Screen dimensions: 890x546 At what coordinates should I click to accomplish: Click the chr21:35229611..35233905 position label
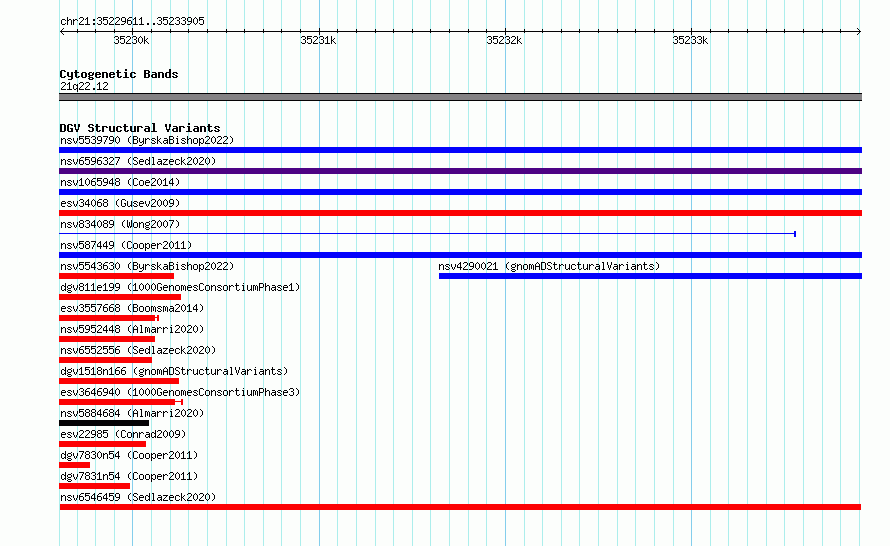[132, 21]
